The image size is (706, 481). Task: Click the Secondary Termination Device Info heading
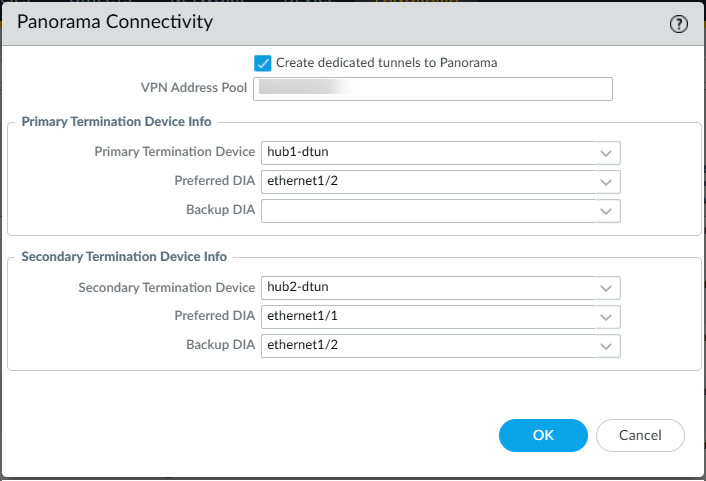pos(124,257)
